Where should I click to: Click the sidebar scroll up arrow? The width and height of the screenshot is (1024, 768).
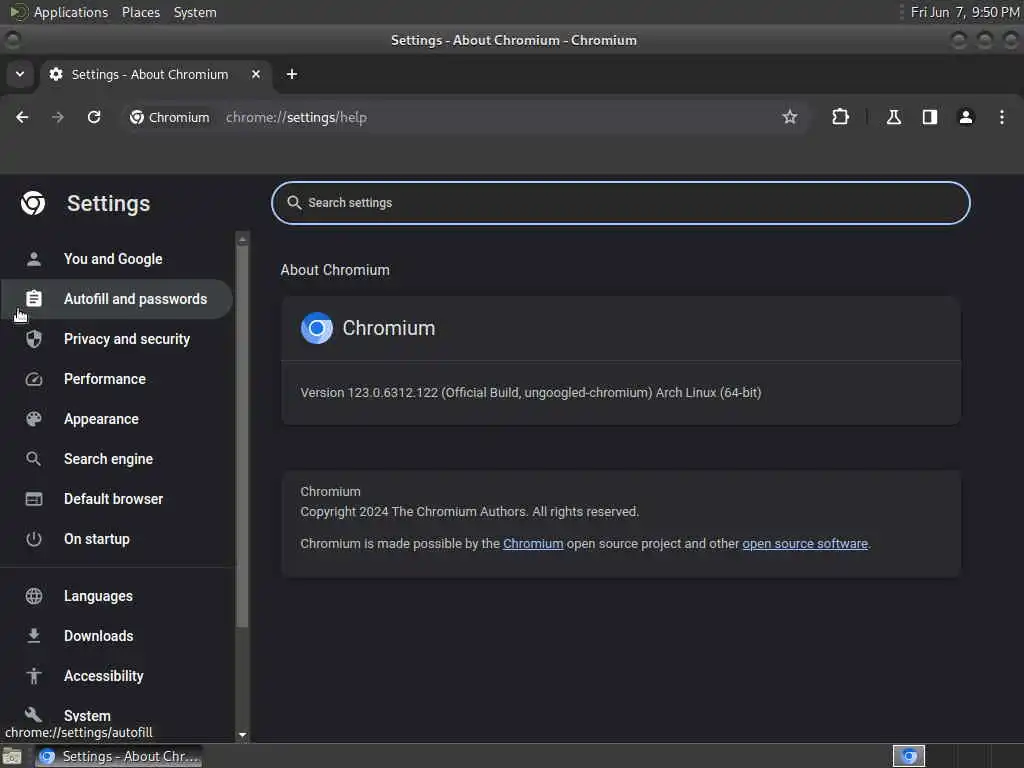click(x=242, y=240)
